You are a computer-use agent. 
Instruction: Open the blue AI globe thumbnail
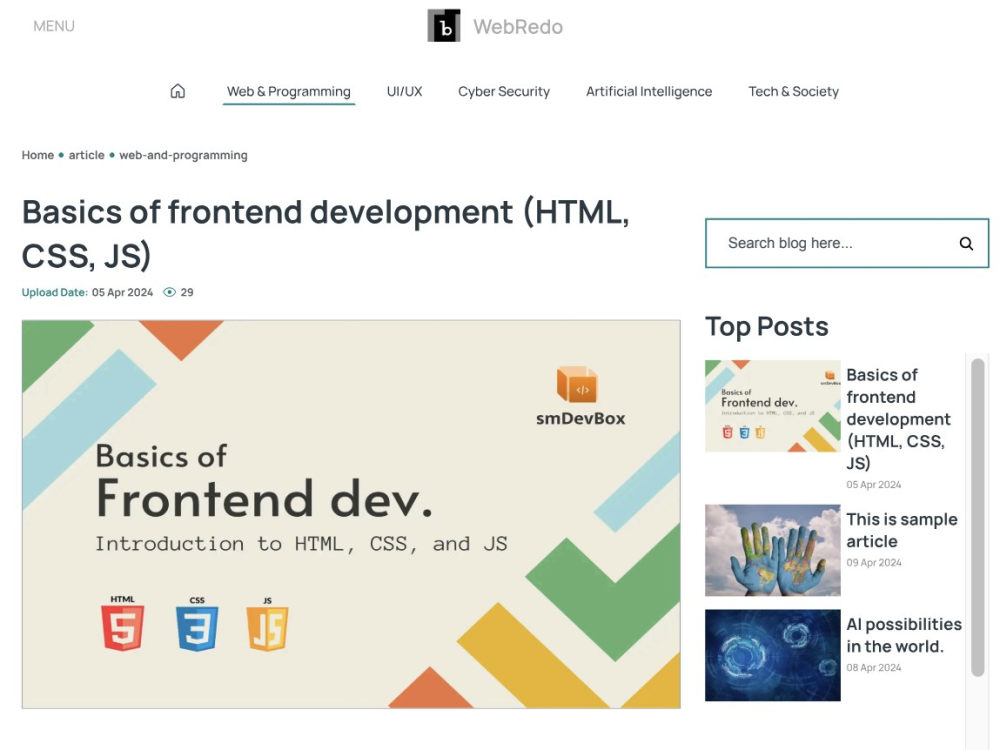[772, 655]
